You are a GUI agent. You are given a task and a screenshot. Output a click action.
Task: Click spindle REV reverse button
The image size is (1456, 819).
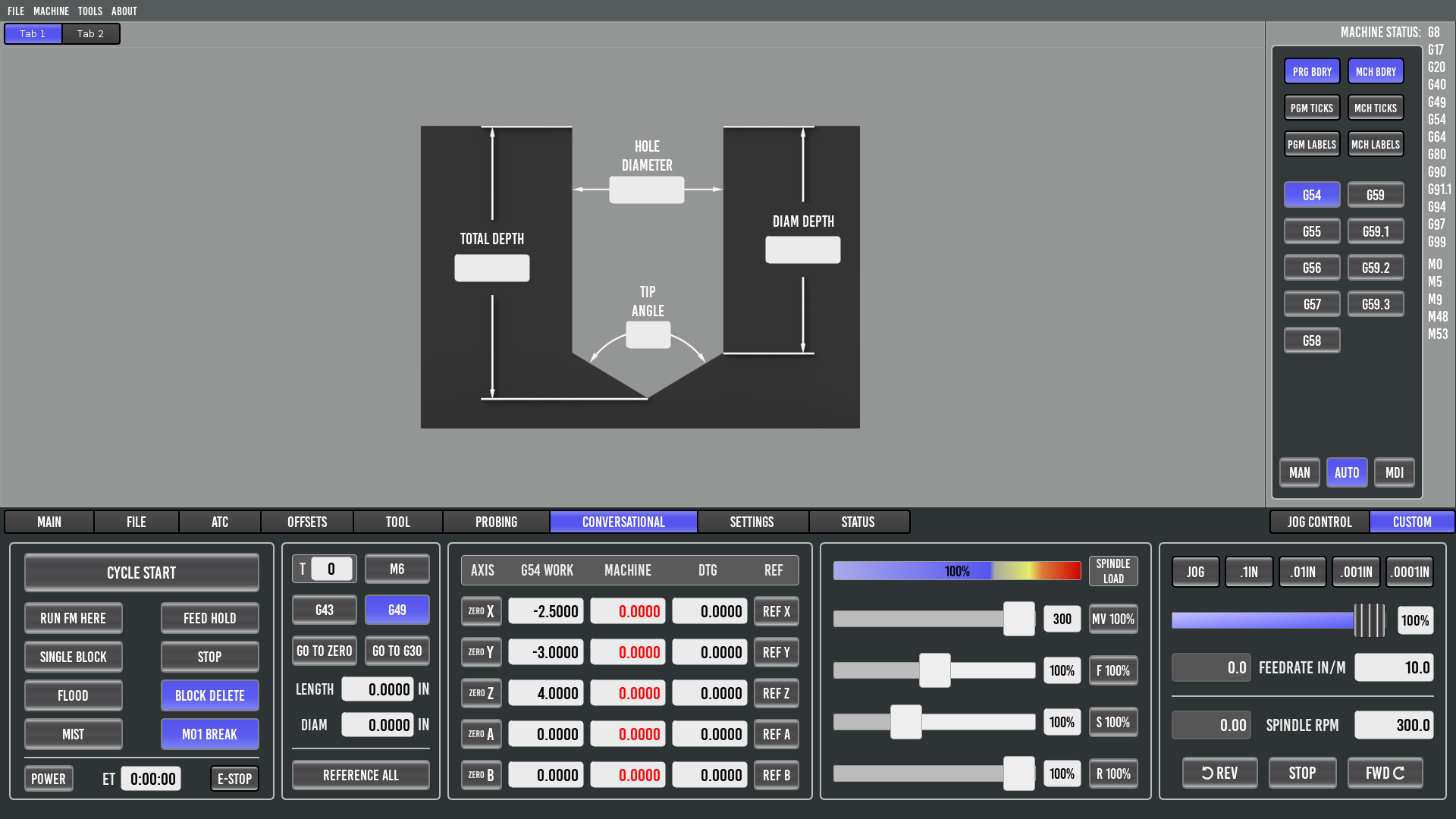(x=1219, y=773)
